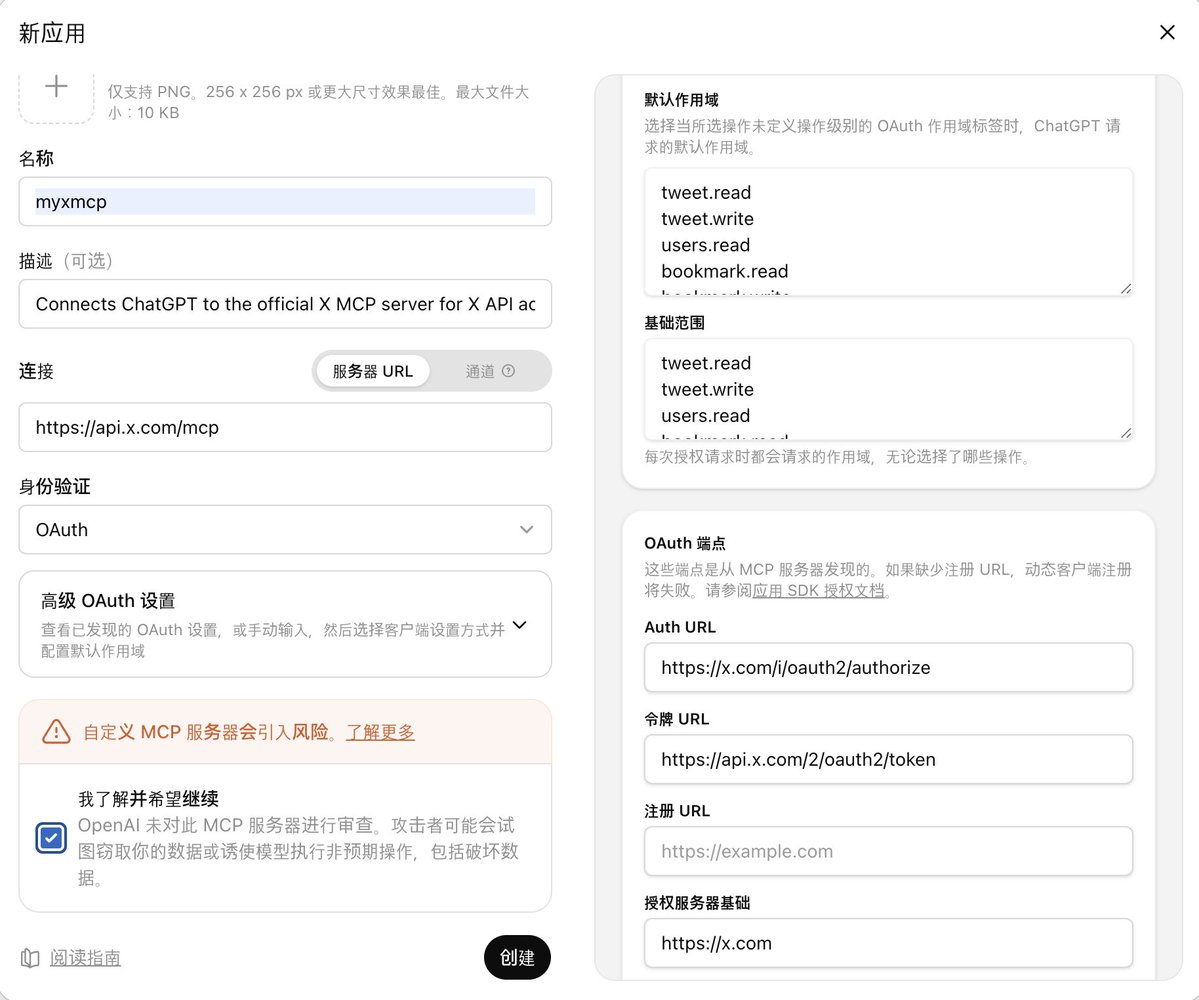This screenshot has width=1199, height=1000.
Task: Click inside the 基础范围 scopes textarea
Action: 889,389
